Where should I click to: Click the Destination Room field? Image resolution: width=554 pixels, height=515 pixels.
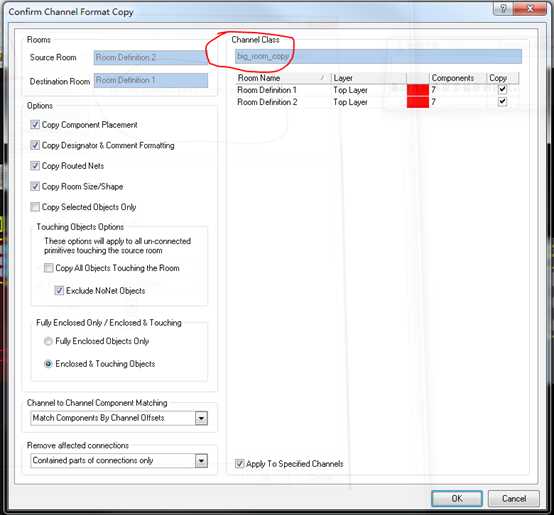151,80
